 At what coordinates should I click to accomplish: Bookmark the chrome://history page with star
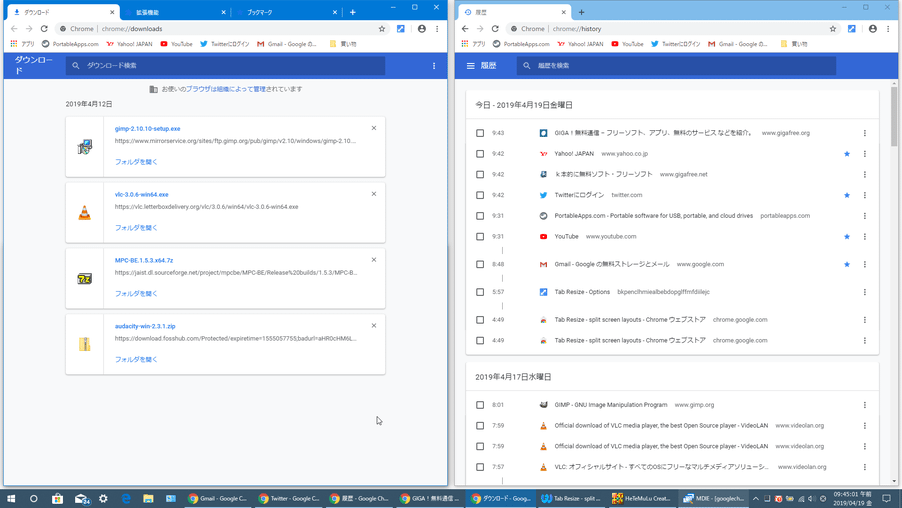coord(832,29)
